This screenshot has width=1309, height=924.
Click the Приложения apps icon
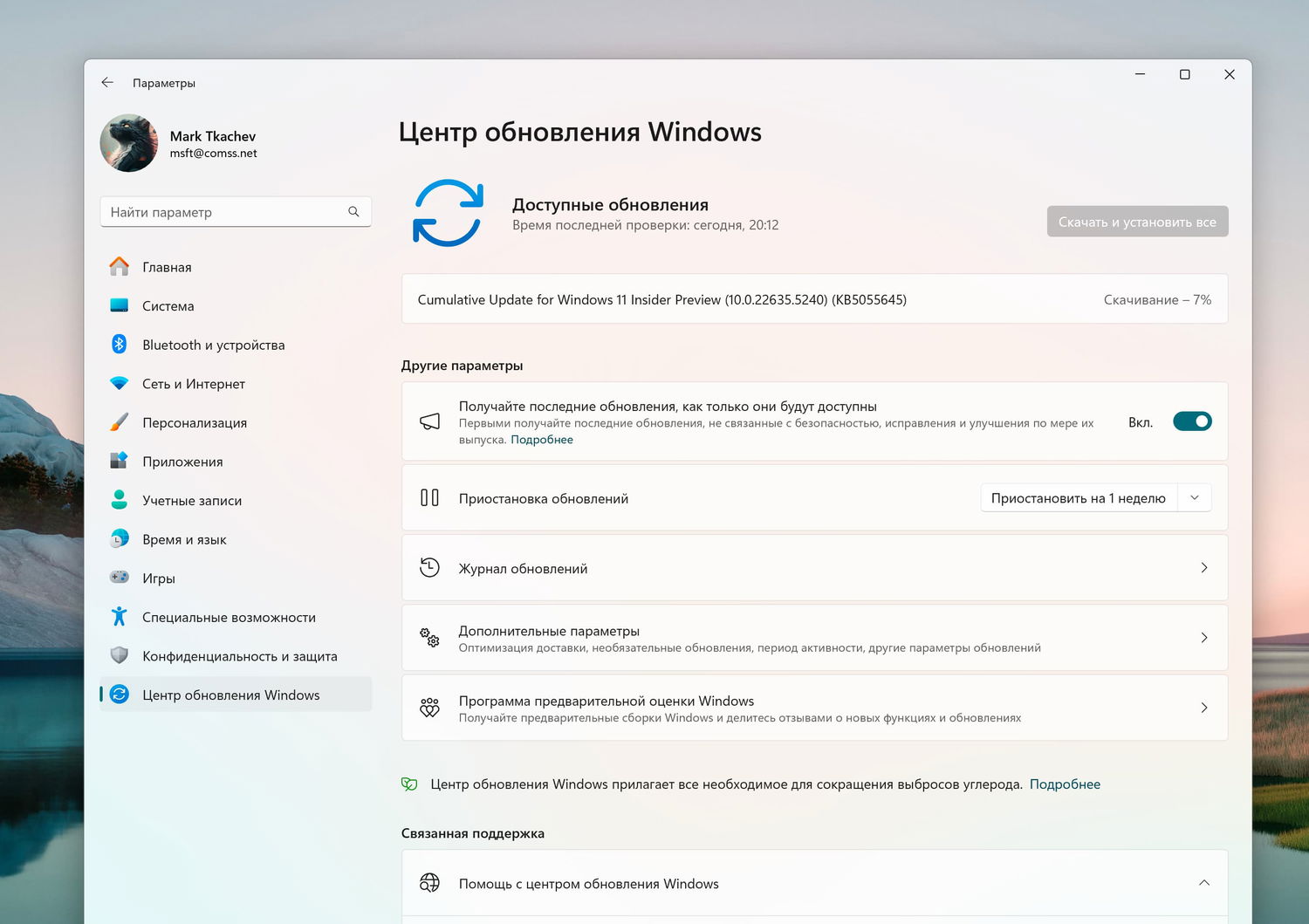pyautogui.click(x=120, y=462)
